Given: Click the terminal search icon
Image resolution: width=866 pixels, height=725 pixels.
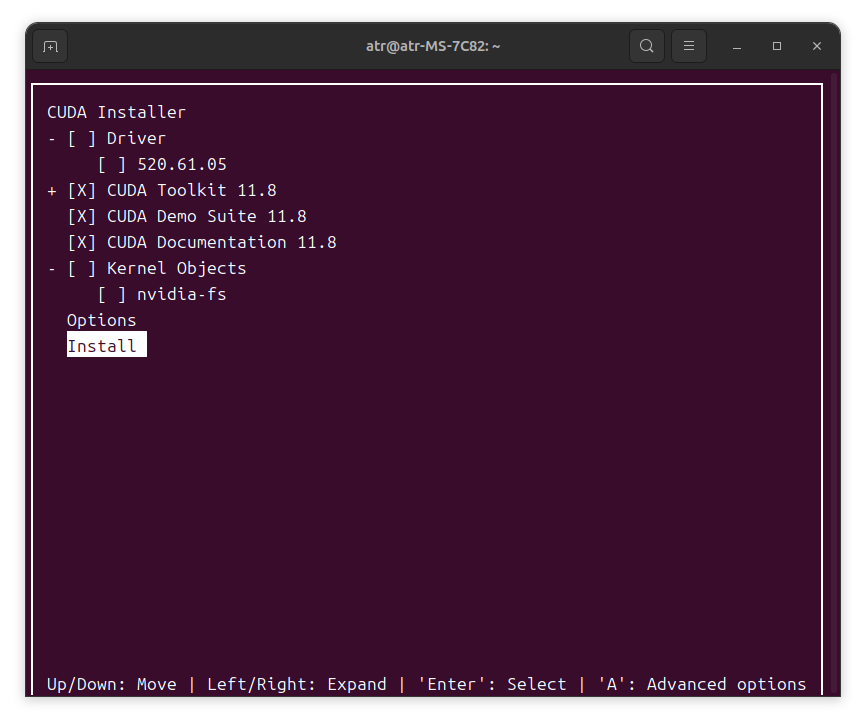Looking at the screenshot, I should 647,46.
